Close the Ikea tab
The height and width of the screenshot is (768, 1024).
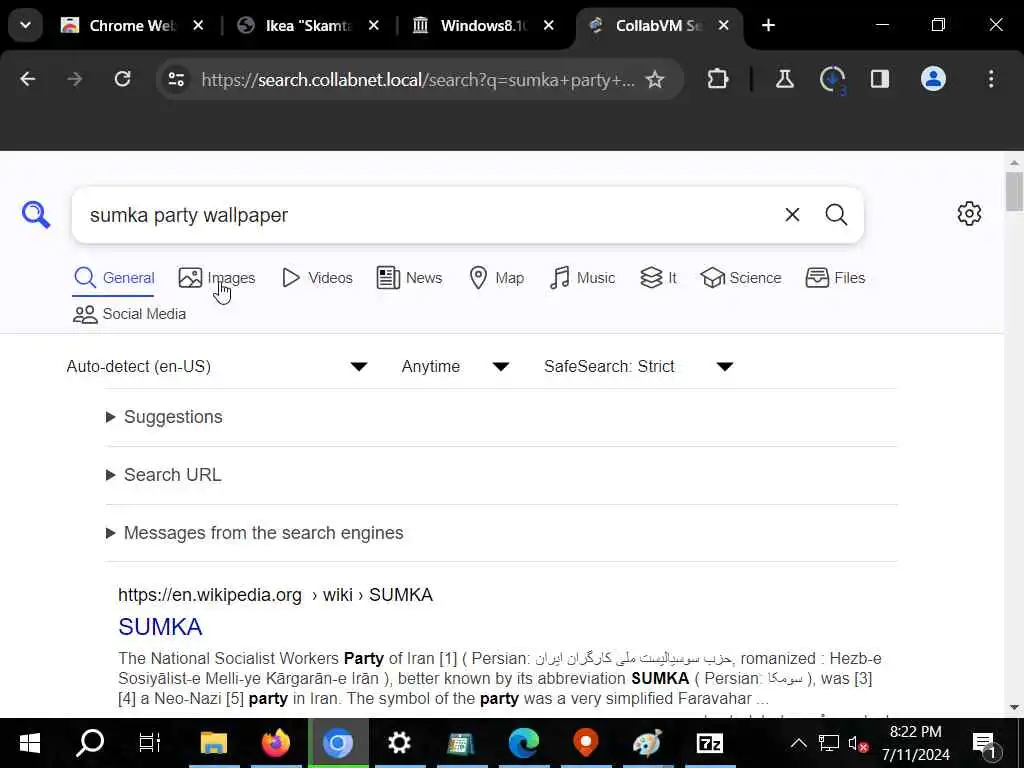tap(374, 25)
